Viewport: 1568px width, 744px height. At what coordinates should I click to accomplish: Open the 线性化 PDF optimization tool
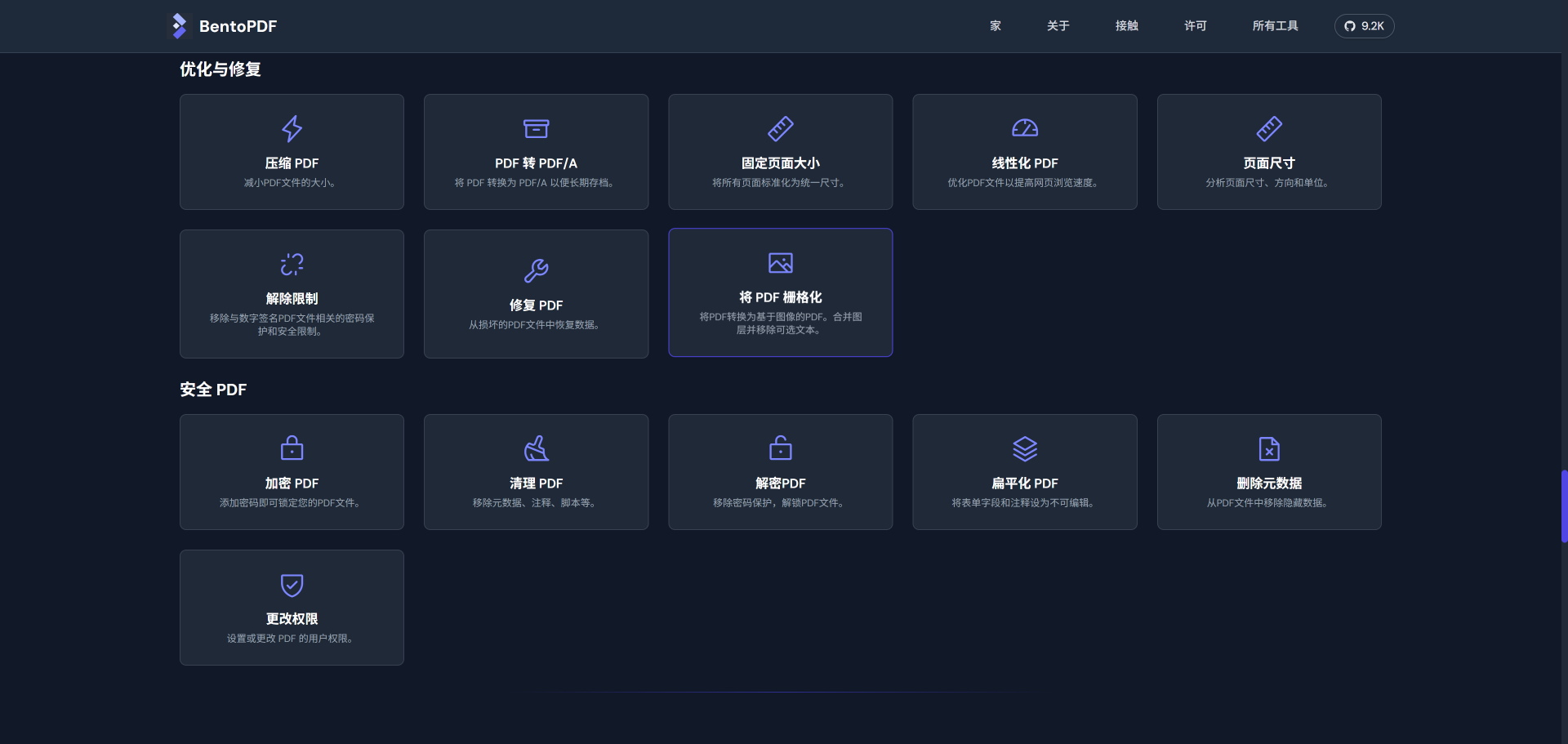pos(1024,152)
